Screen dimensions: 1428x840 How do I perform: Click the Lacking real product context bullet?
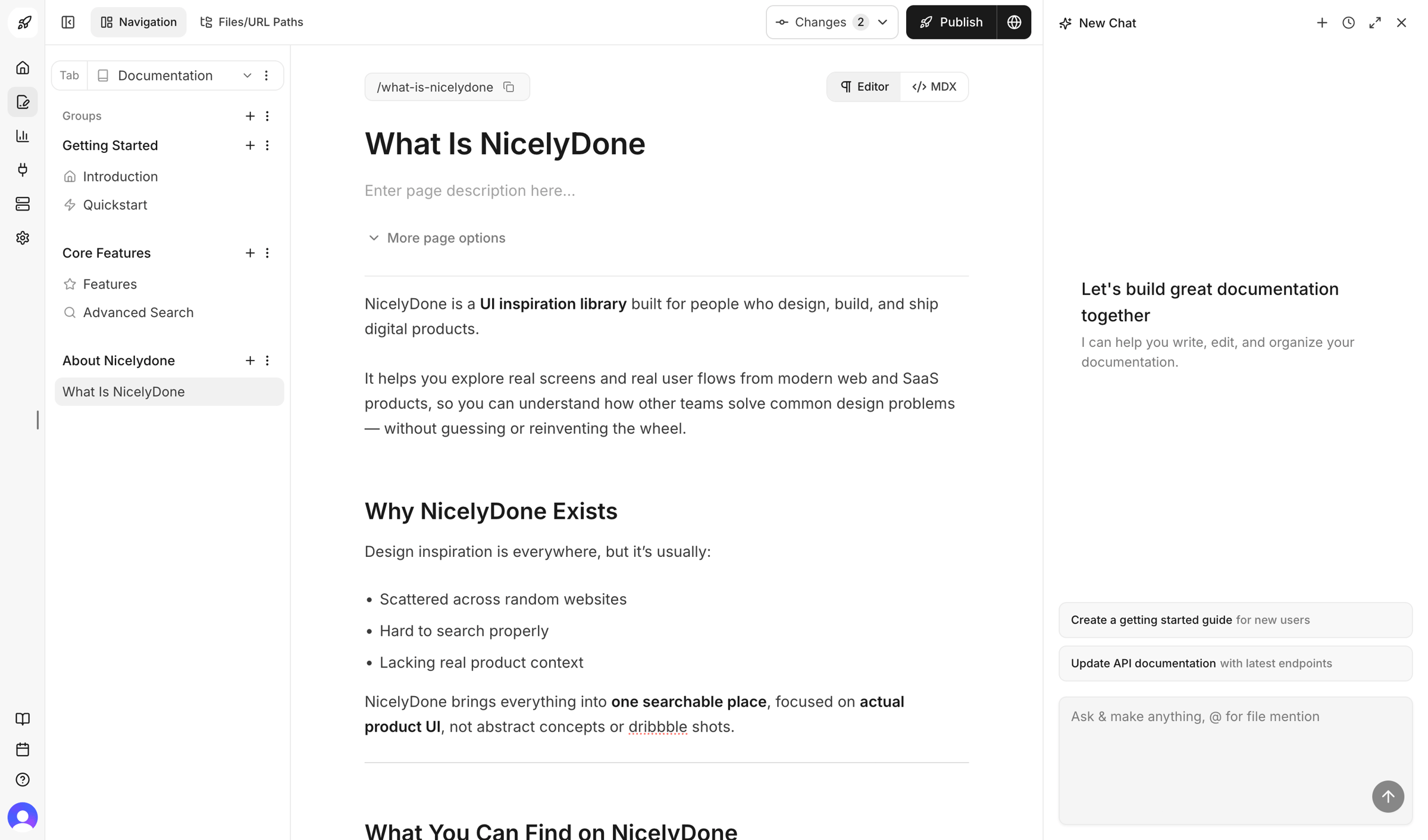[x=481, y=662]
